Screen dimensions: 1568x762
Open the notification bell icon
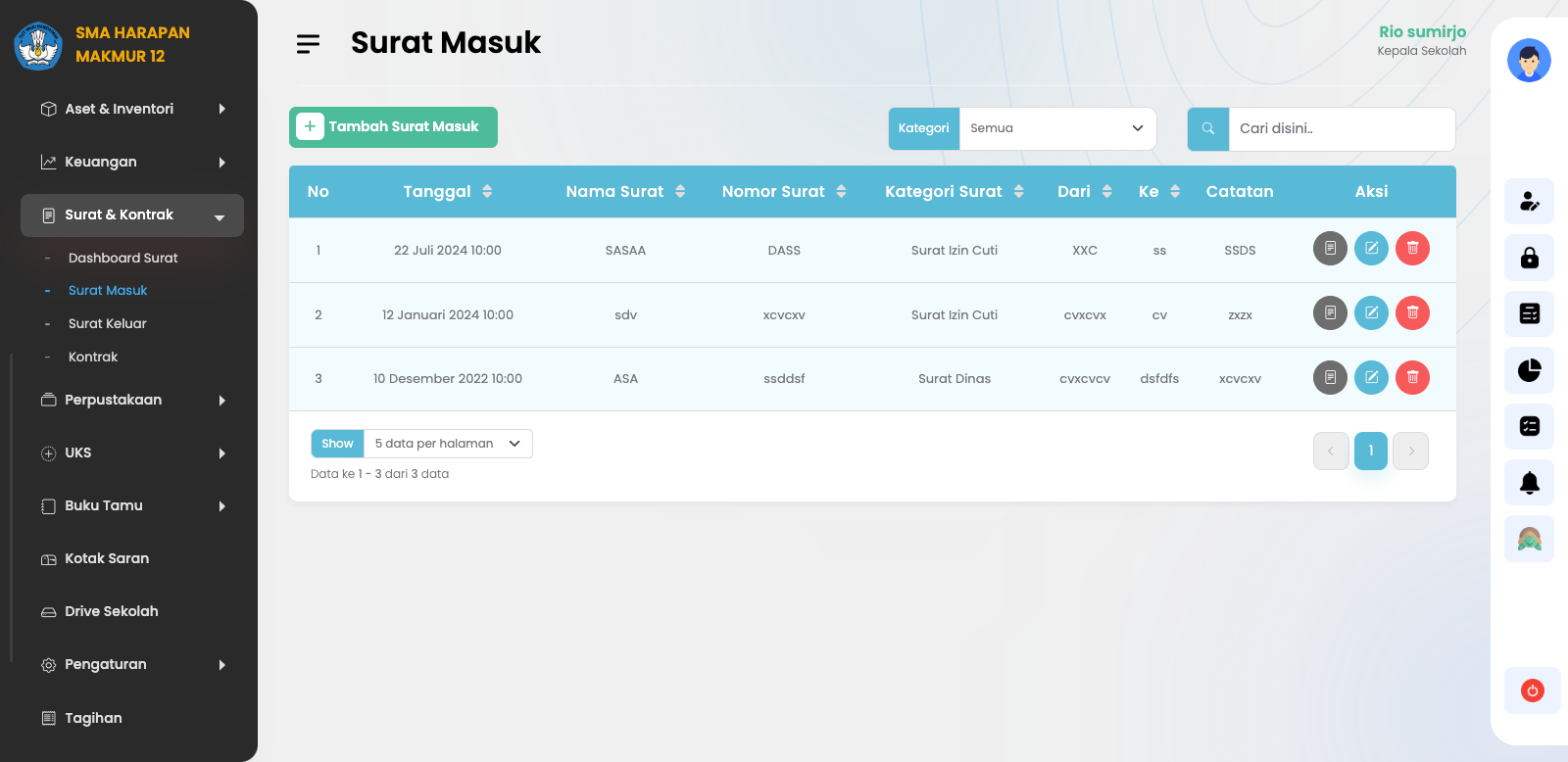click(x=1529, y=483)
